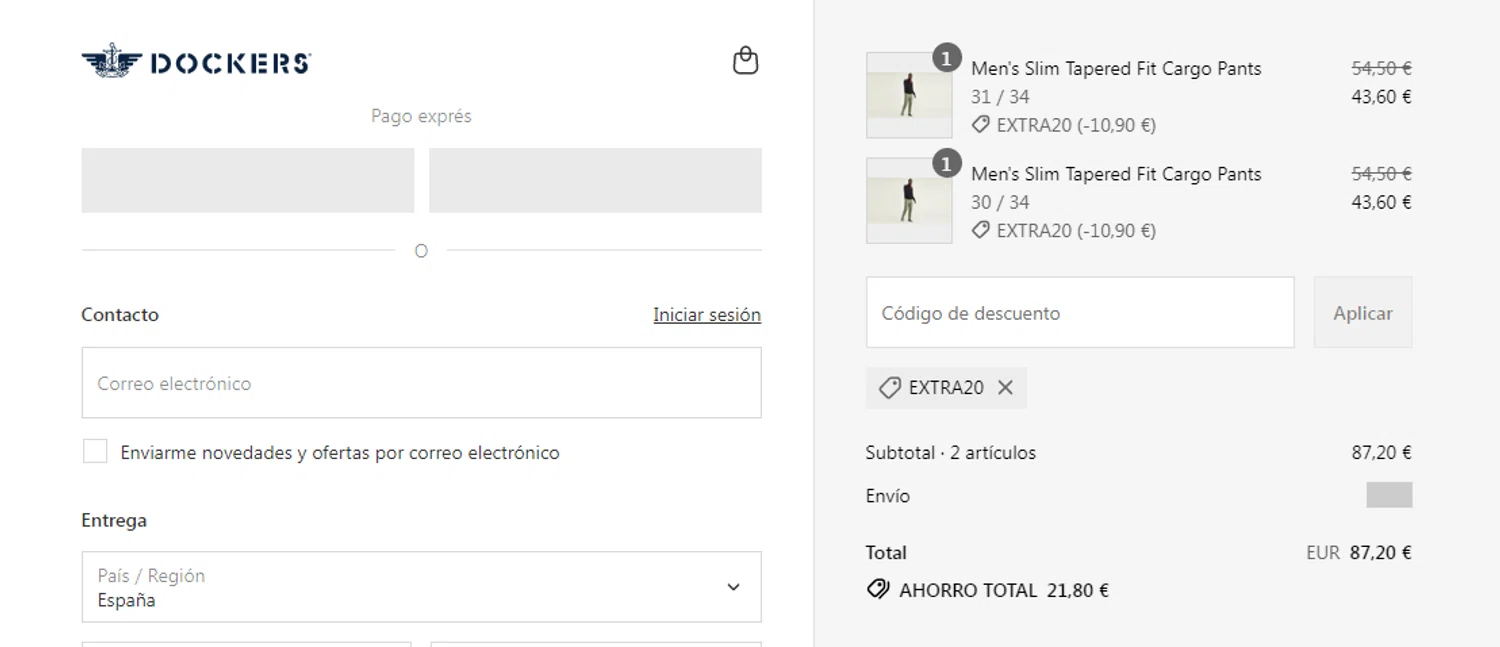Click the Iniciar sesión link

click(707, 314)
